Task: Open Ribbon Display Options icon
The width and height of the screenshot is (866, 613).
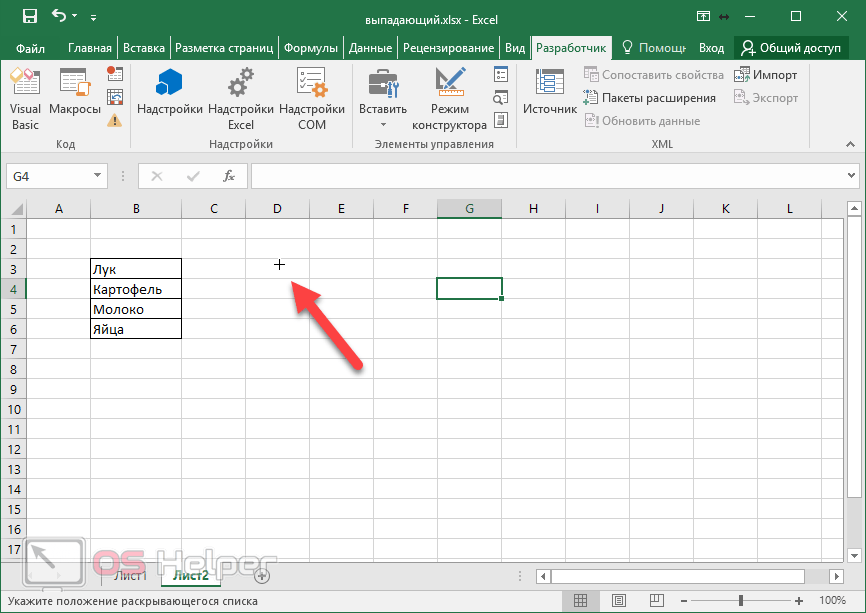Action: pyautogui.click(x=703, y=16)
